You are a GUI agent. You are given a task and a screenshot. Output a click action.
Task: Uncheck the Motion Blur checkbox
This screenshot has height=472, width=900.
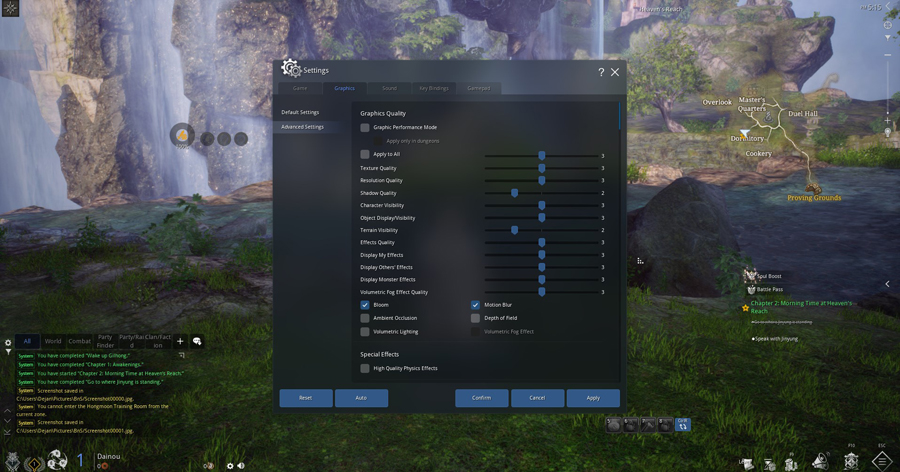tap(475, 305)
